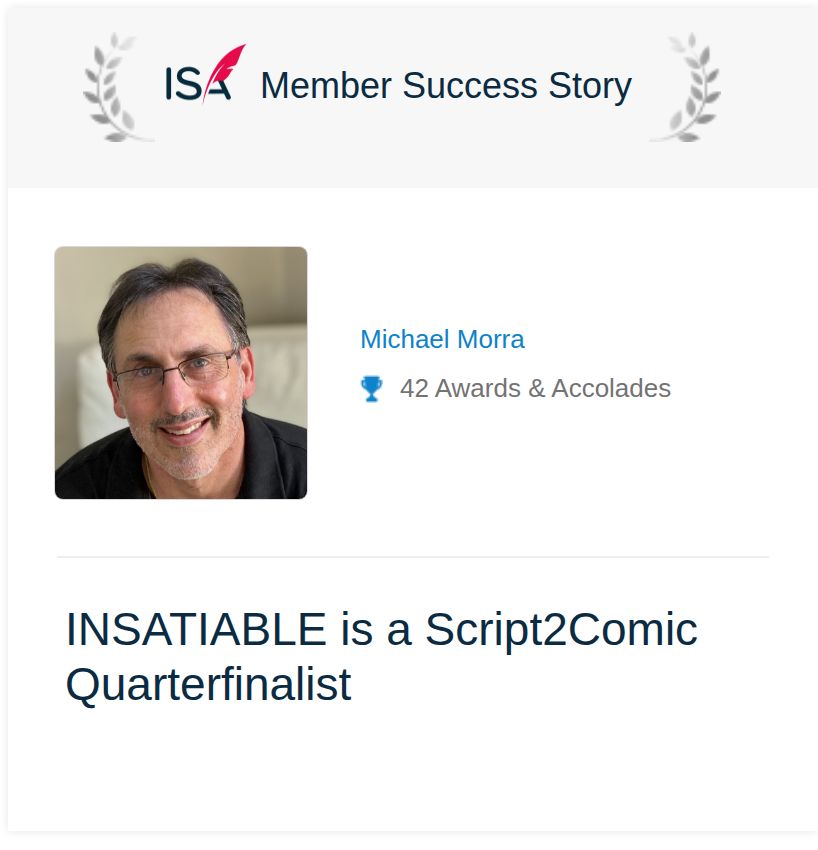Open the Michael Morra profile link

pos(442,340)
